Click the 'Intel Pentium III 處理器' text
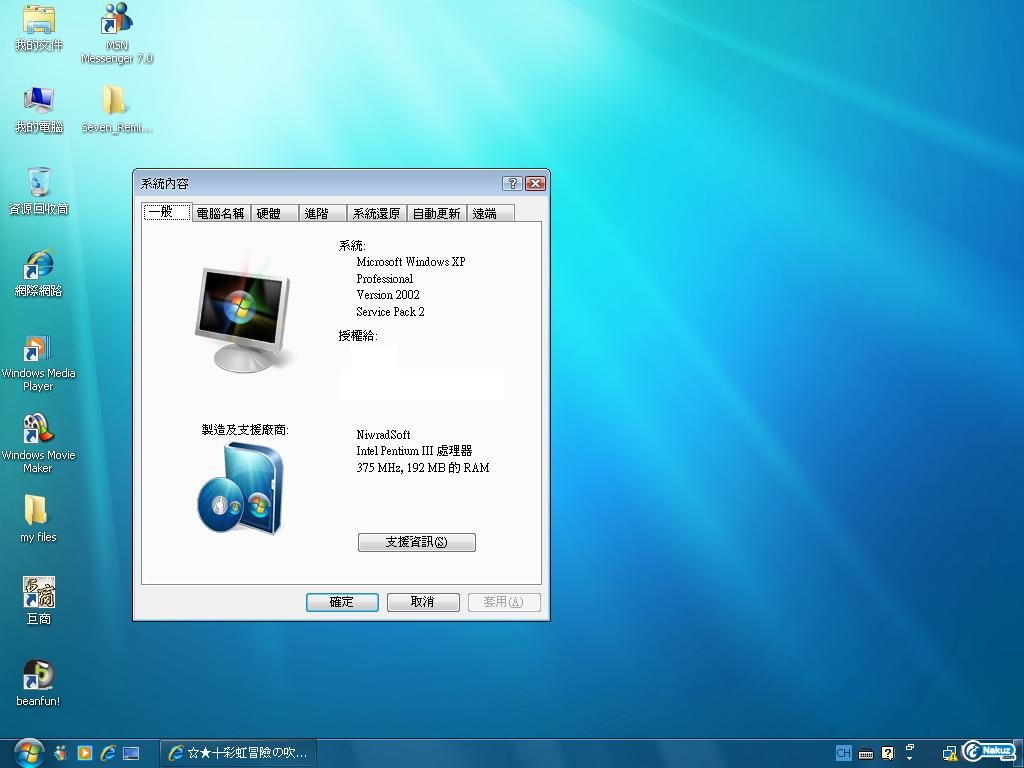The image size is (1024, 768). click(x=414, y=451)
